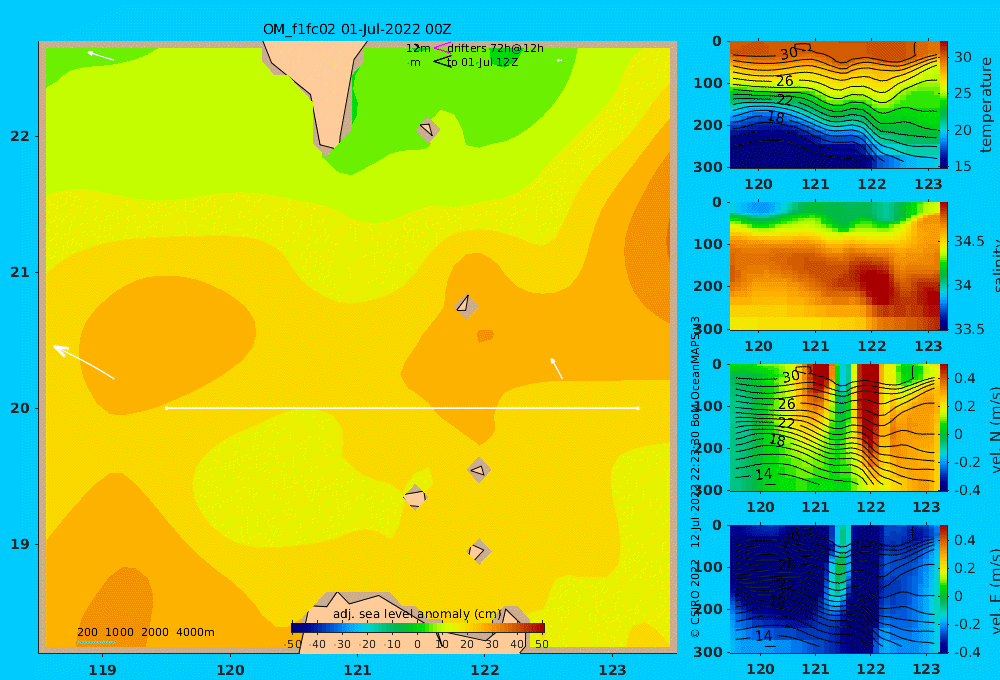
Task: Click the magenta drifter arrow in the legend
Action: click(441, 47)
